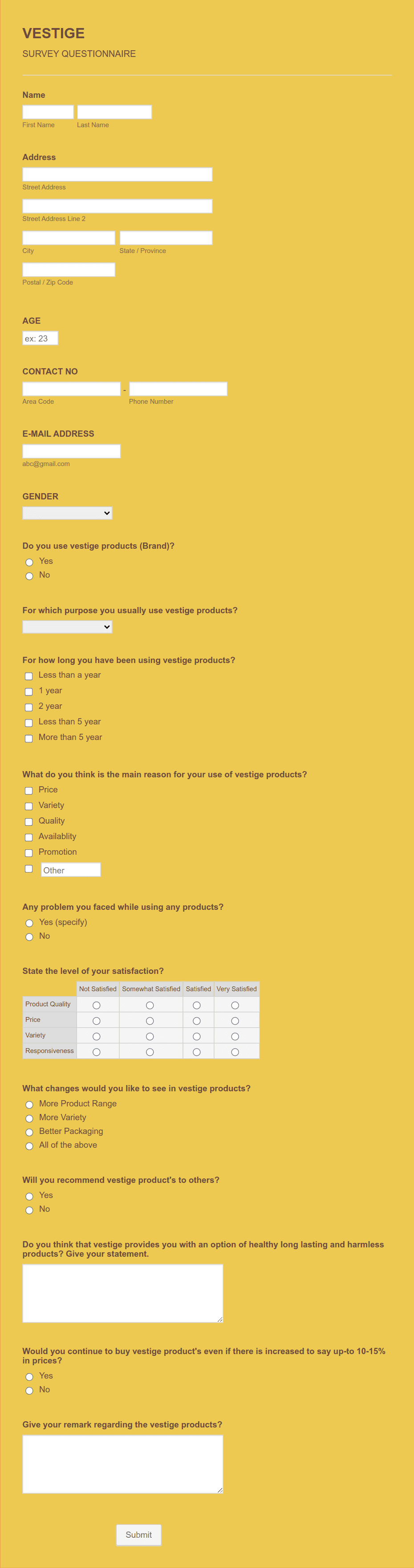Image resolution: width=414 pixels, height=1568 pixels.
Task: Click the remark text area for vestige products
Action: [x=122, y=1464]
